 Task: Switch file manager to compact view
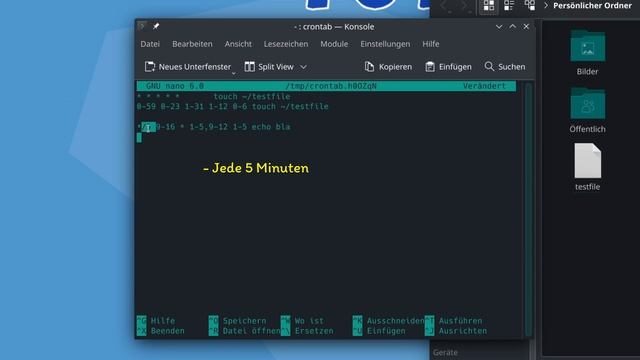[509, 6]
